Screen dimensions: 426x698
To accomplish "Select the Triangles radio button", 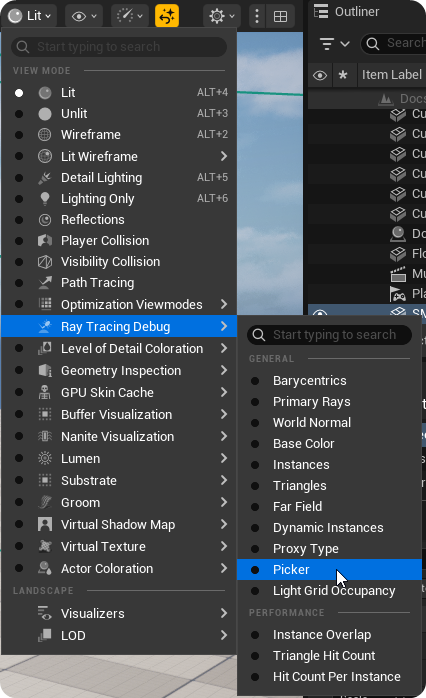I will (x=255, y=486).
